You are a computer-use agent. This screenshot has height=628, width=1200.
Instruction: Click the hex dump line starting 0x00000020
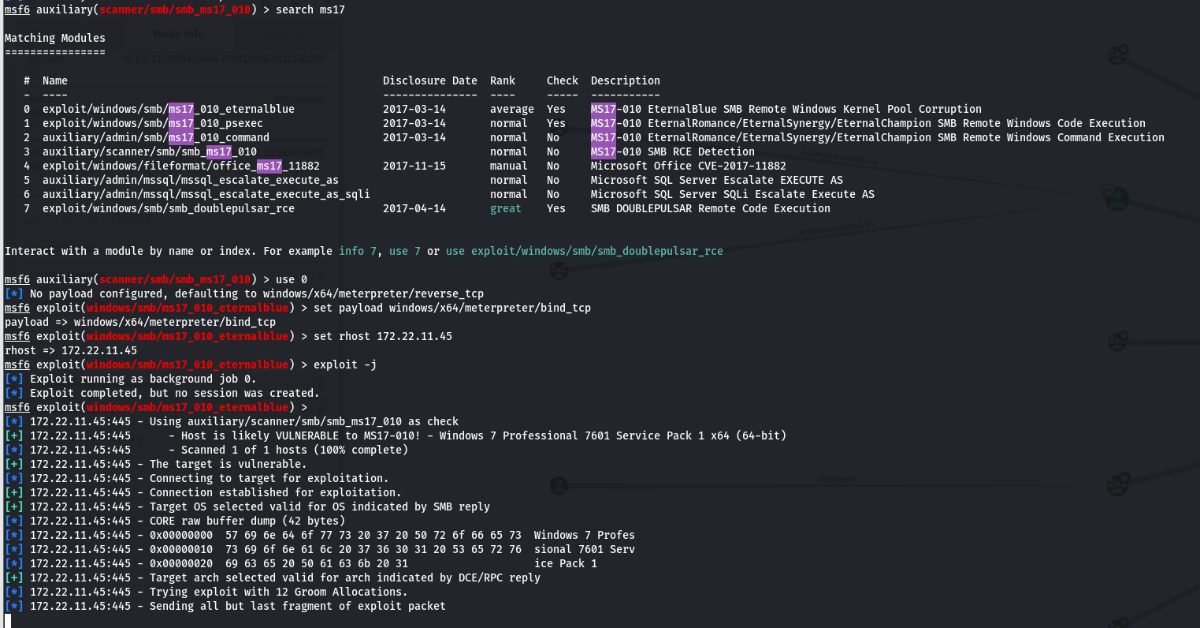tap(301, 564)
